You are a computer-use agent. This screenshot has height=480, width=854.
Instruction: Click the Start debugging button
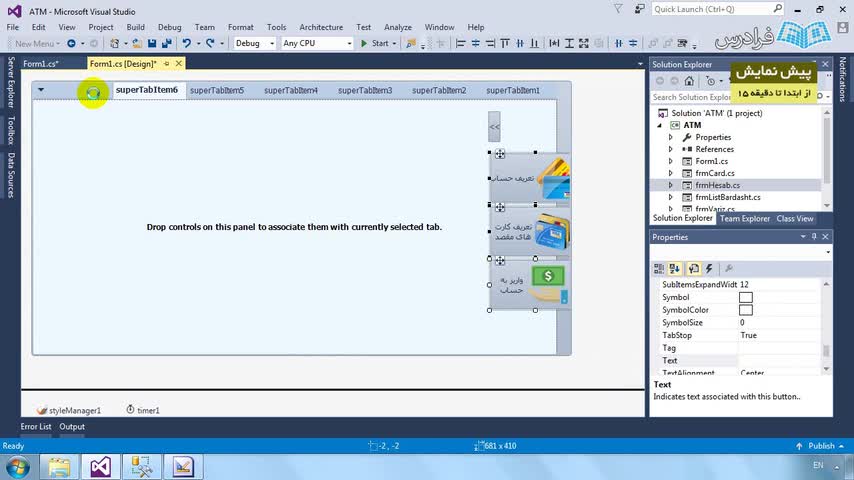(375, 43)
